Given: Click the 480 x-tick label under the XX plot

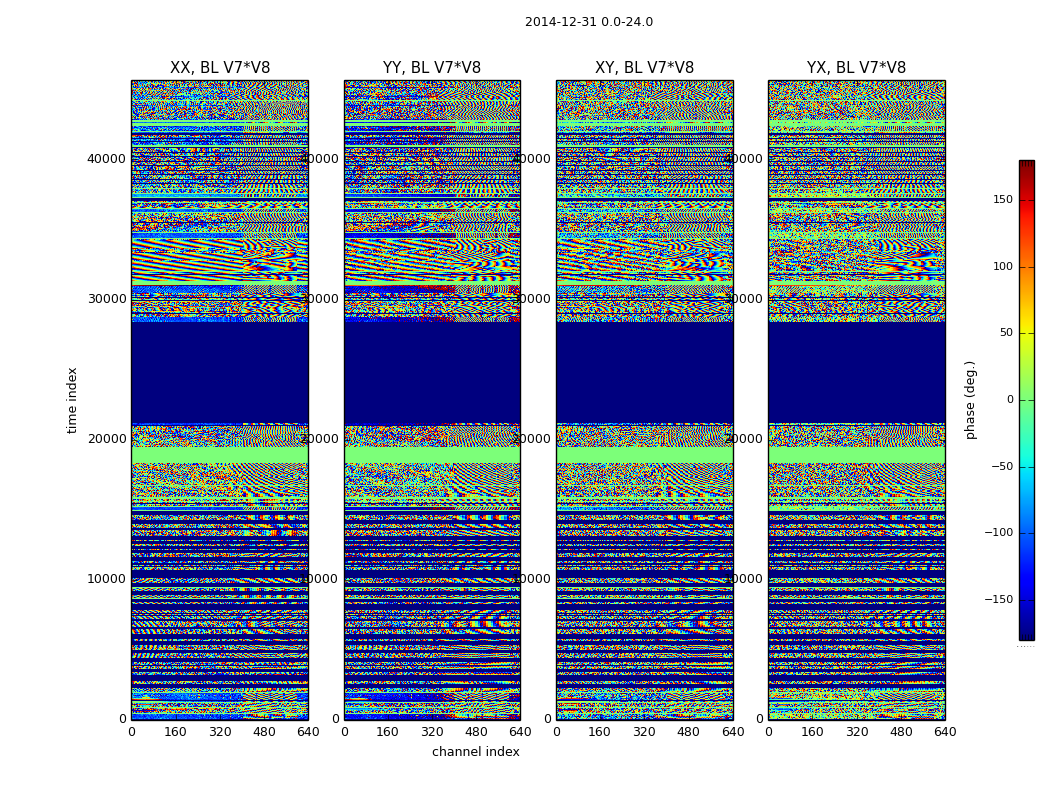Looking at the screenshot, I should [264, 732].
